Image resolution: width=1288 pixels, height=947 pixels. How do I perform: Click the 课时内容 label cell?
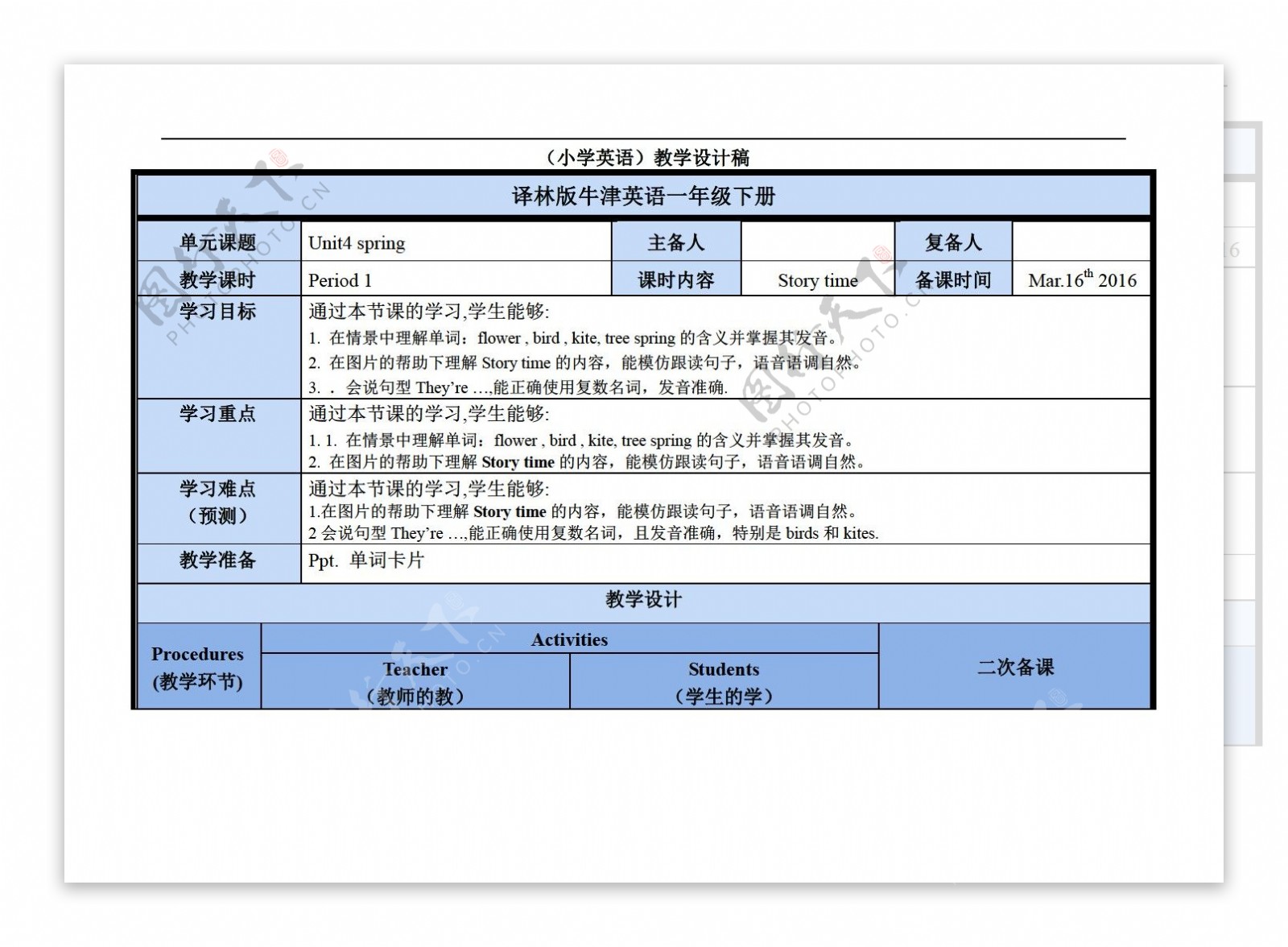click(676, 279)
